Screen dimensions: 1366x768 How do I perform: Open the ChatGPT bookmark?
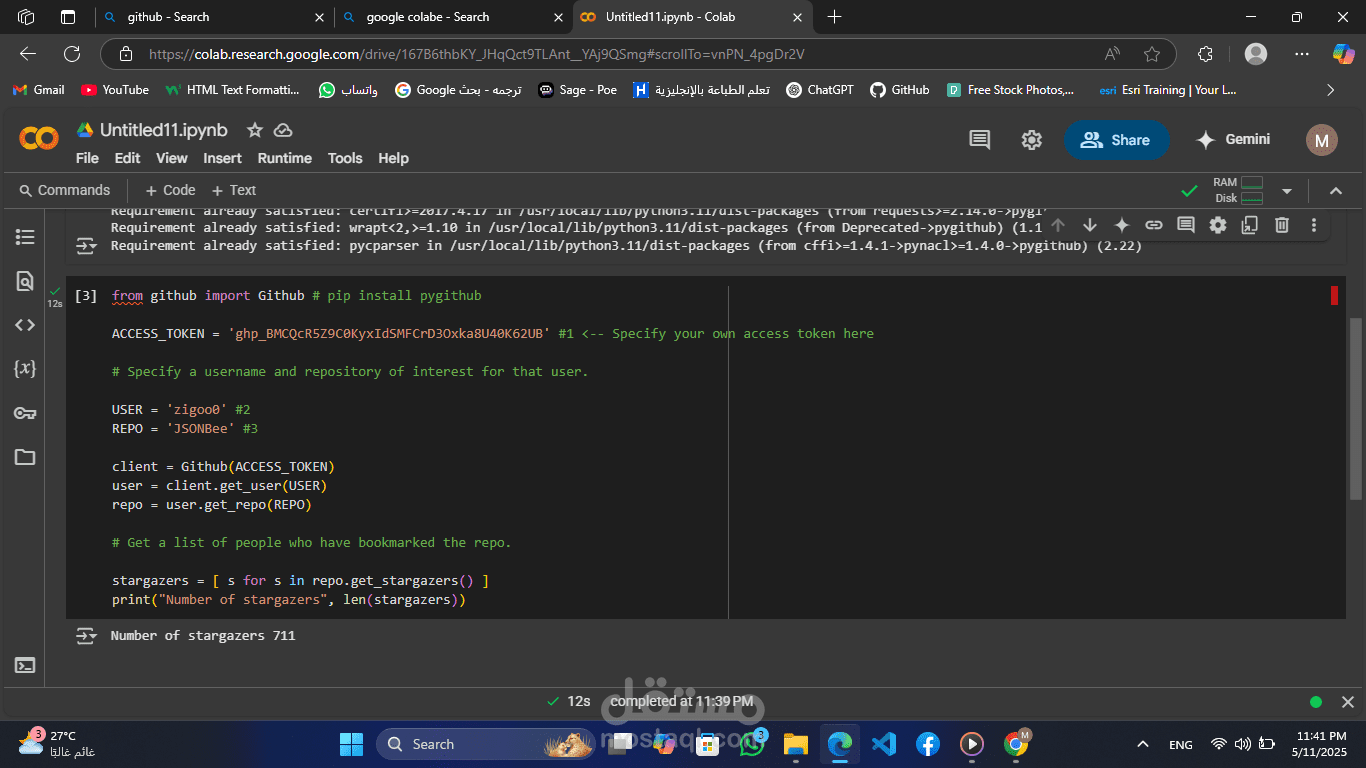coord(819,90)
